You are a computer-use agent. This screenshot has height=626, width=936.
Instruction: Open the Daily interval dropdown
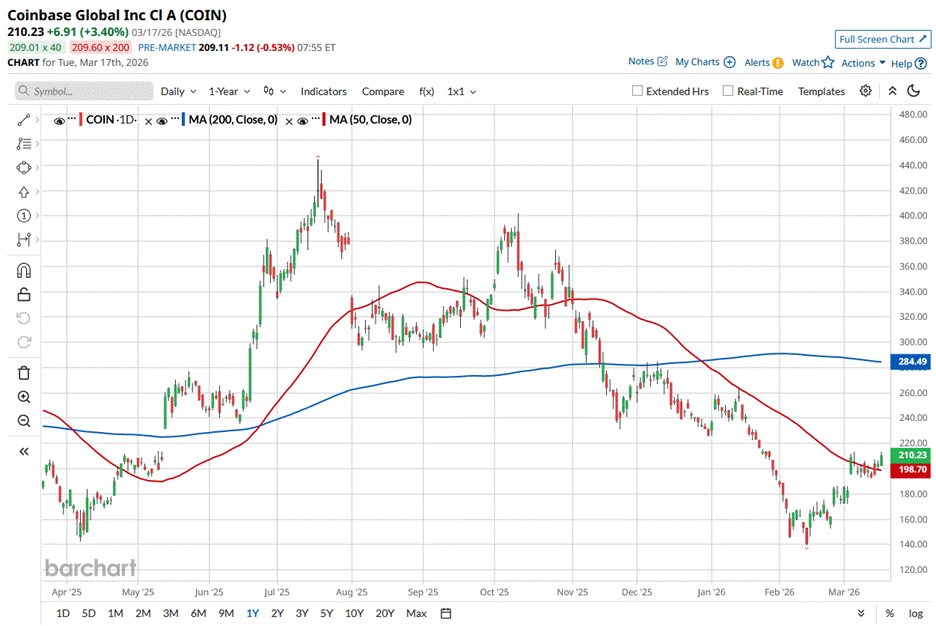(x=178, y=91)
